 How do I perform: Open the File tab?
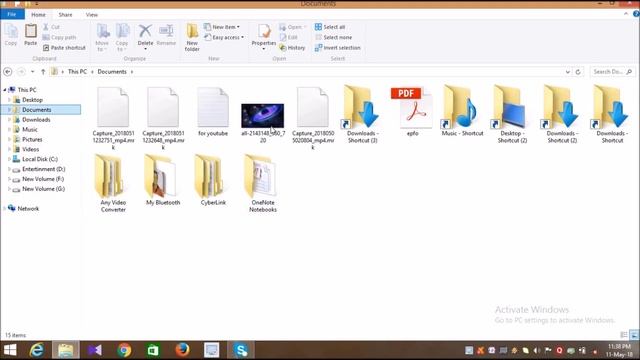coord(12,14)
